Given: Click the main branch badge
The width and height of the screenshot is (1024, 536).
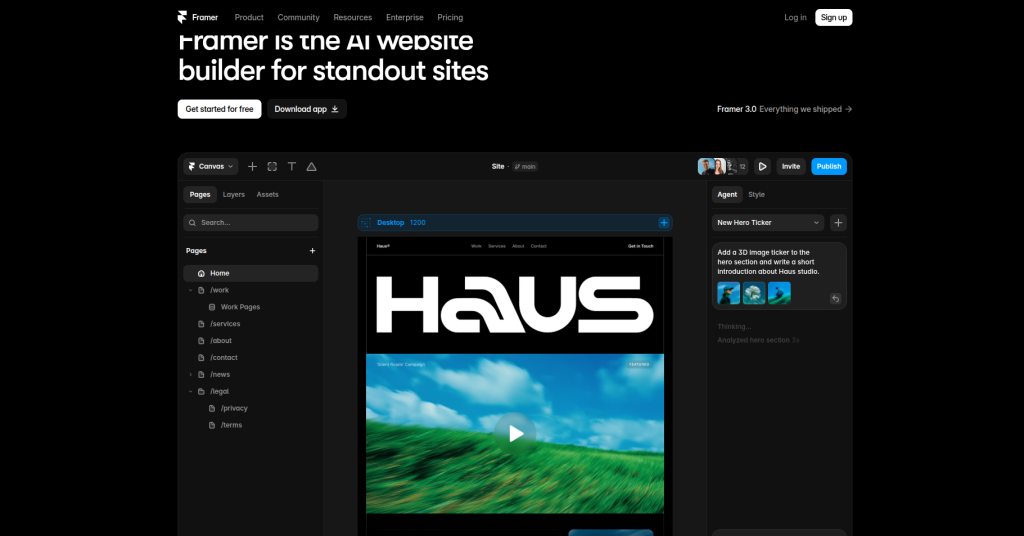Looking at the screenshot, I should (x=525, y=166).
